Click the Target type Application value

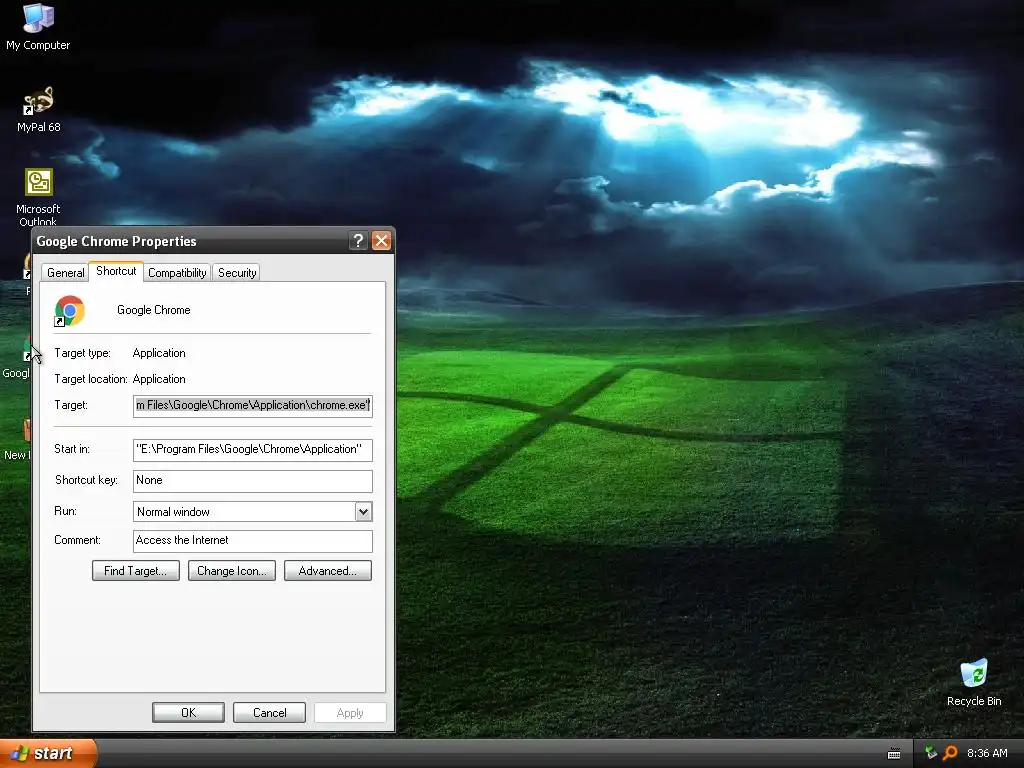click(159, 353)
